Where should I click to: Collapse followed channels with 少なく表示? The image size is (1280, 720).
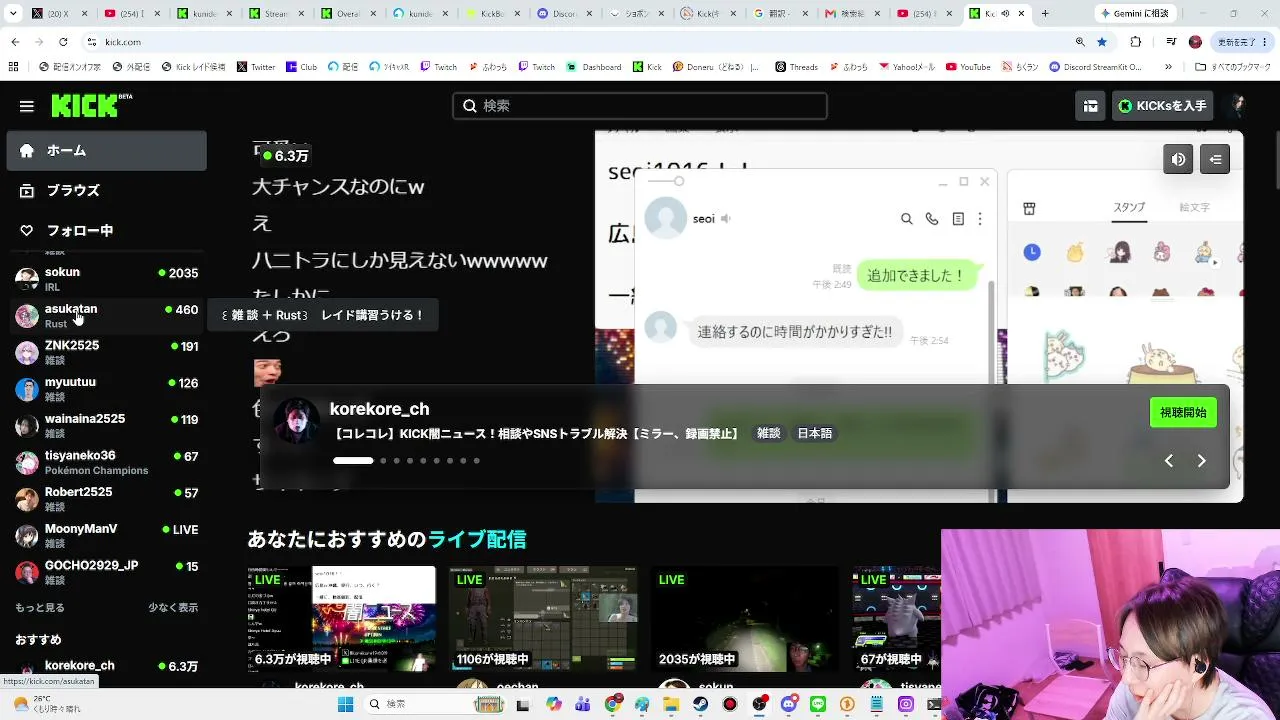[x=173, y=607]
